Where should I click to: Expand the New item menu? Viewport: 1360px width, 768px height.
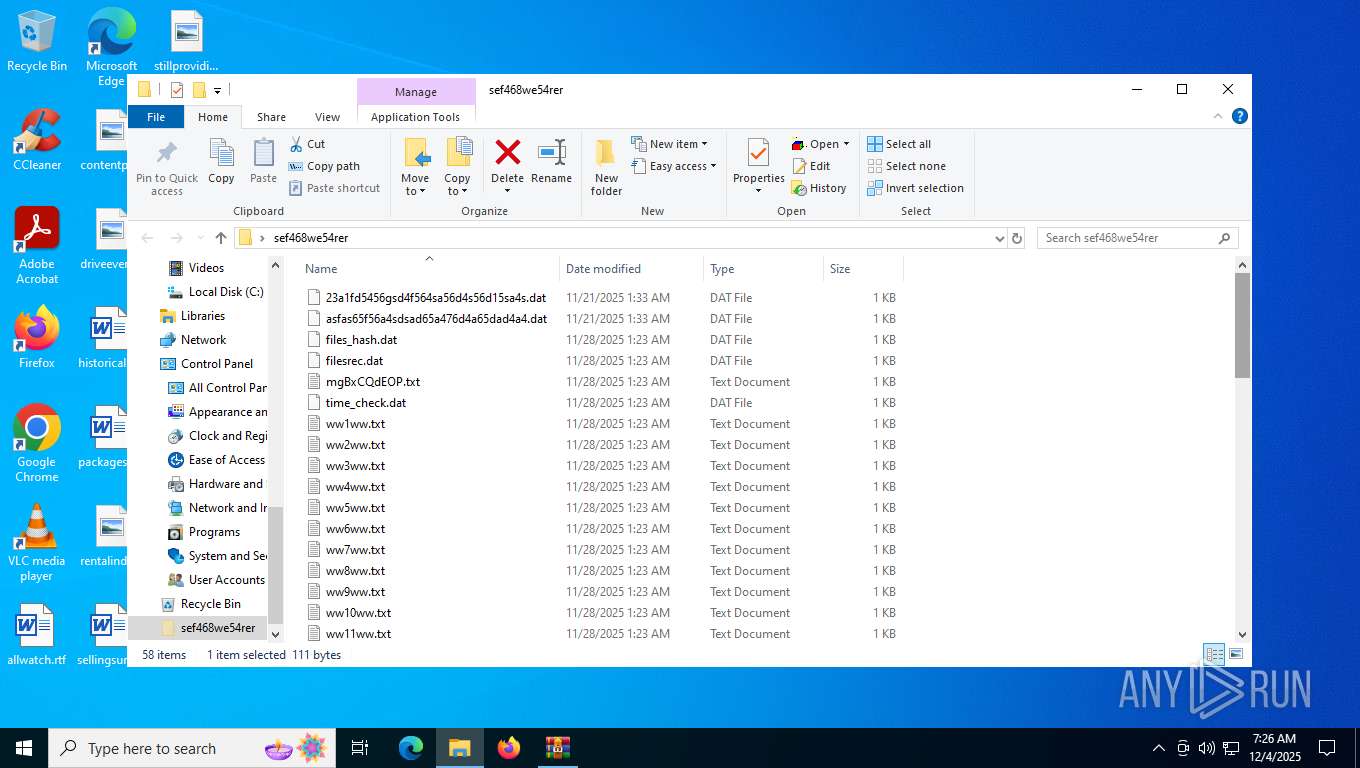[x=669, y=144]
